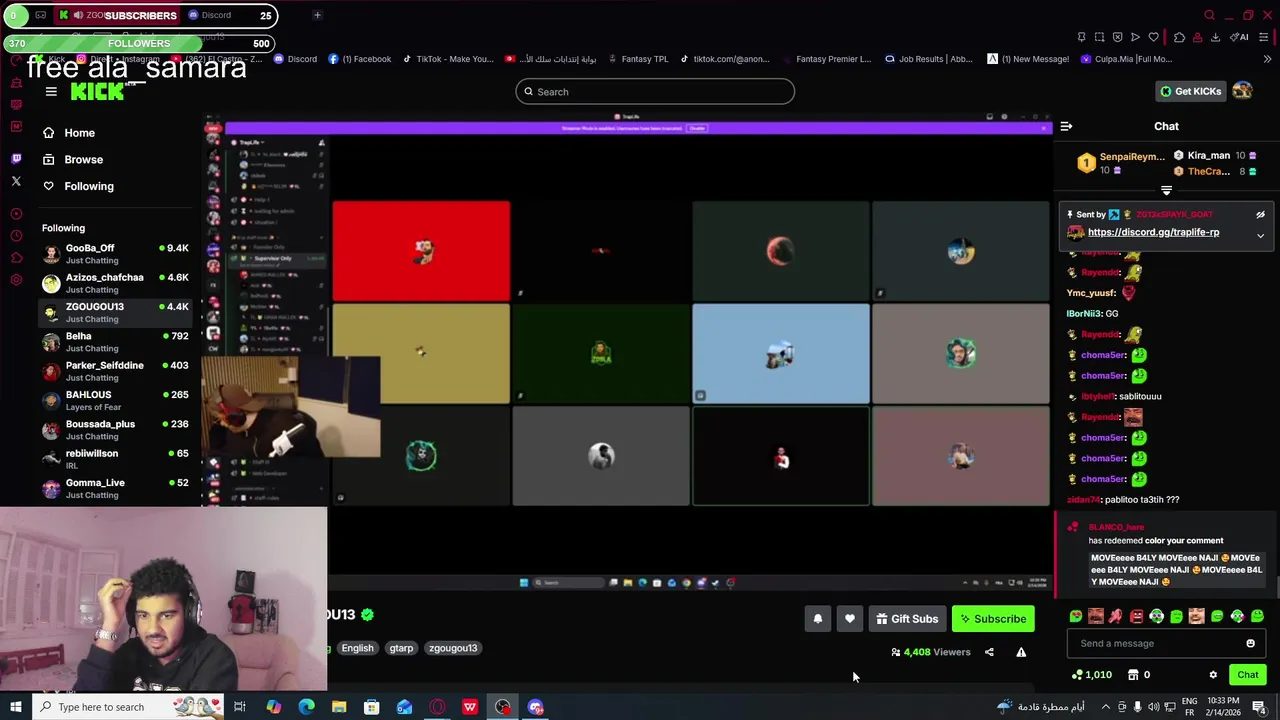
Task: Open the discord.gg/traplife-rp link
Action: pos(1153,232)
